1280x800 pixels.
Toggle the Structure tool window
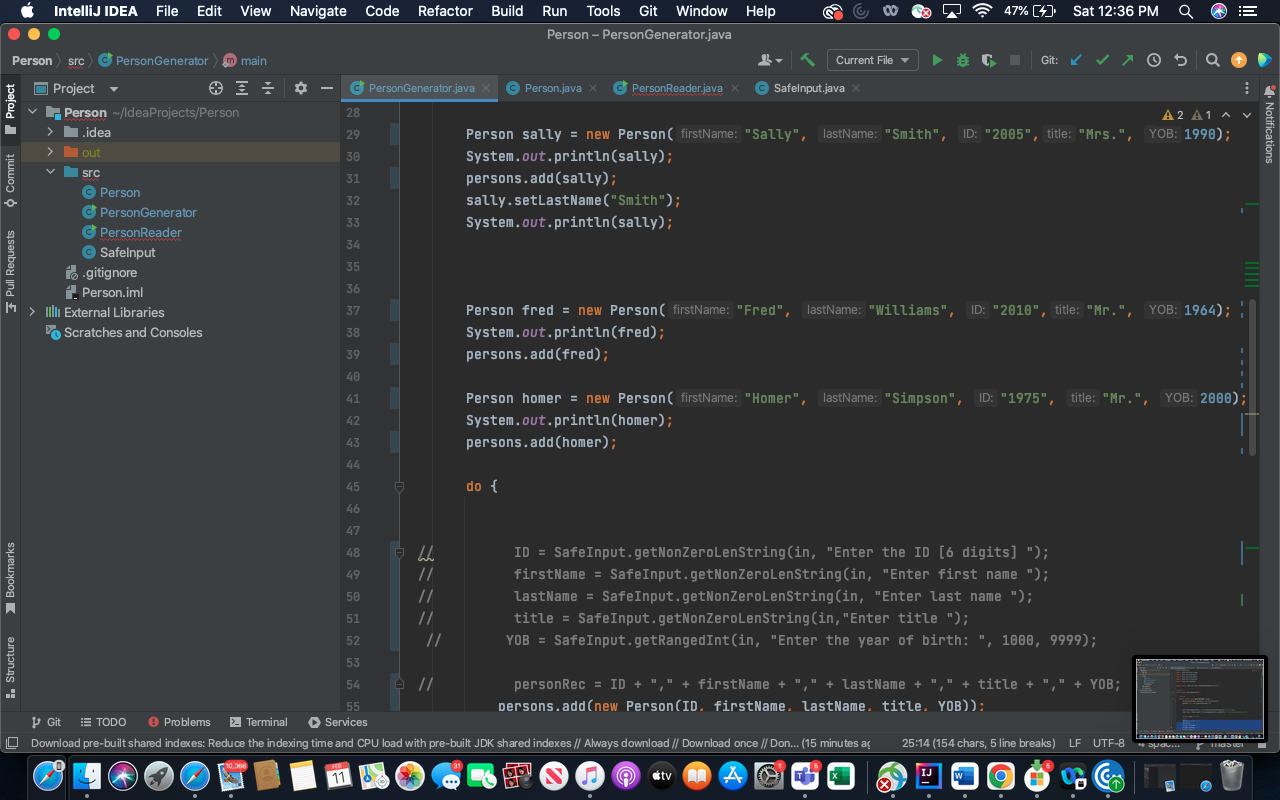coord(10,667)
